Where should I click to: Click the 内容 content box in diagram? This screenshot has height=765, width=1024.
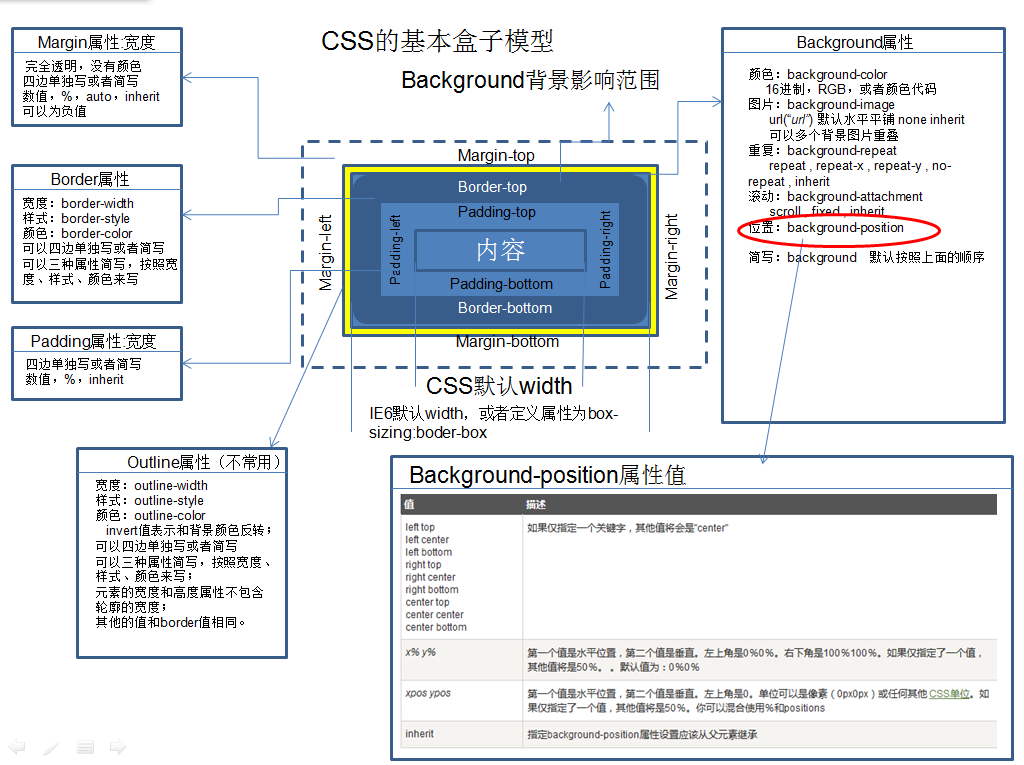499,248
